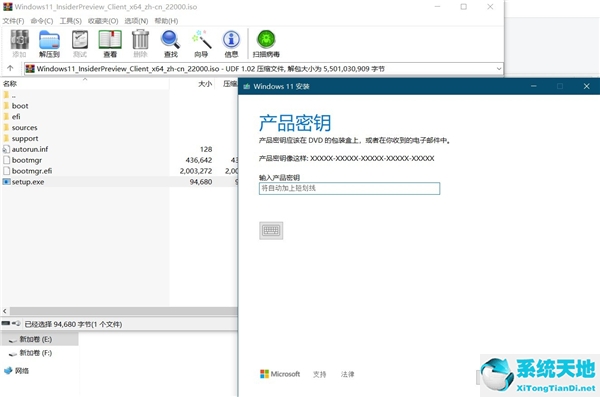The image size is (600, 397).
Task: Go up one folder level arrow
Action: (10, 69)
